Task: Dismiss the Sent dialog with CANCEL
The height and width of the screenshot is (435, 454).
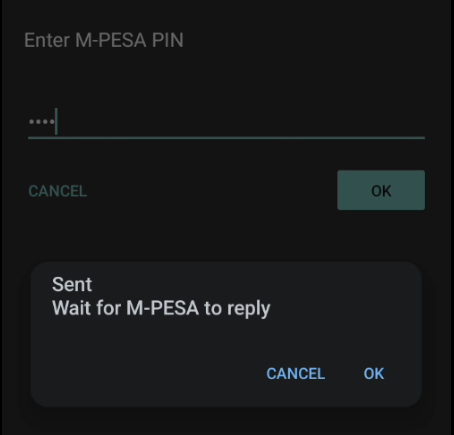Action: [x=296, y=374]
